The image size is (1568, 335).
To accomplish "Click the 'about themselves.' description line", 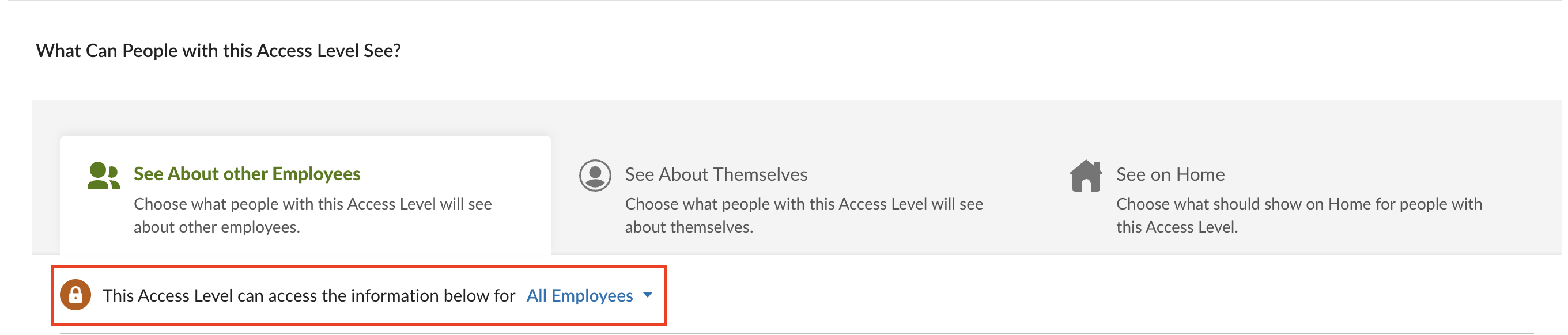I will coord(689,227).
